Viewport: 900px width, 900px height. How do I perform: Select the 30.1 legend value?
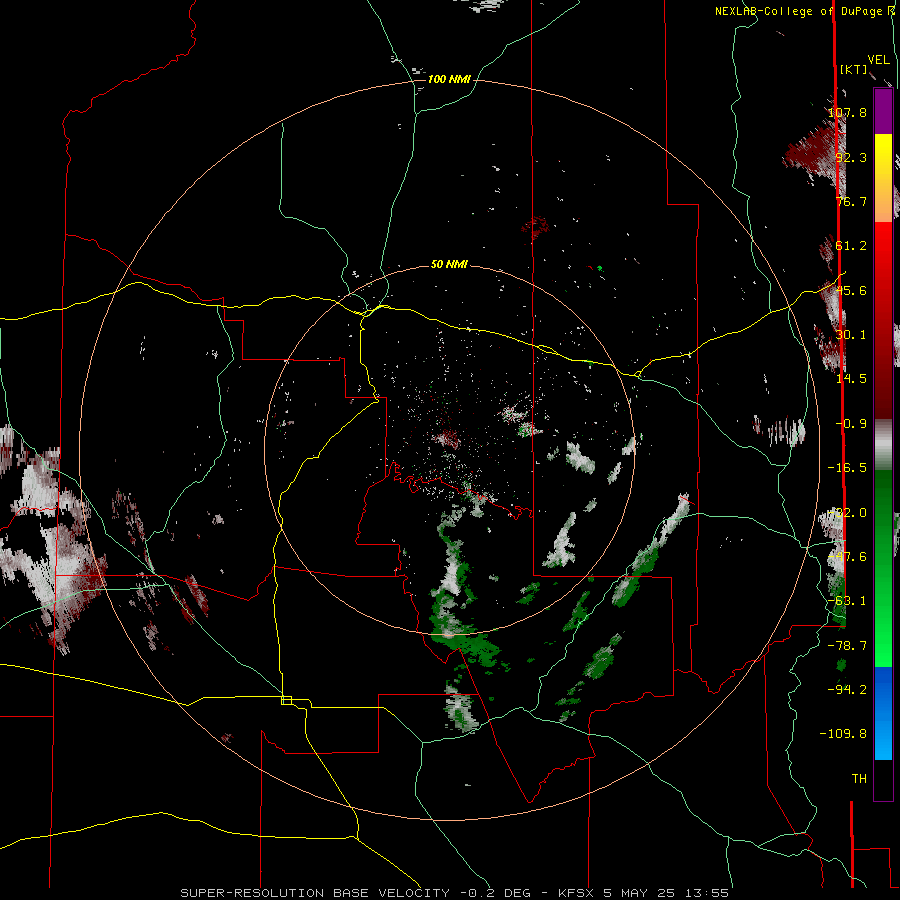click(851, 335)
